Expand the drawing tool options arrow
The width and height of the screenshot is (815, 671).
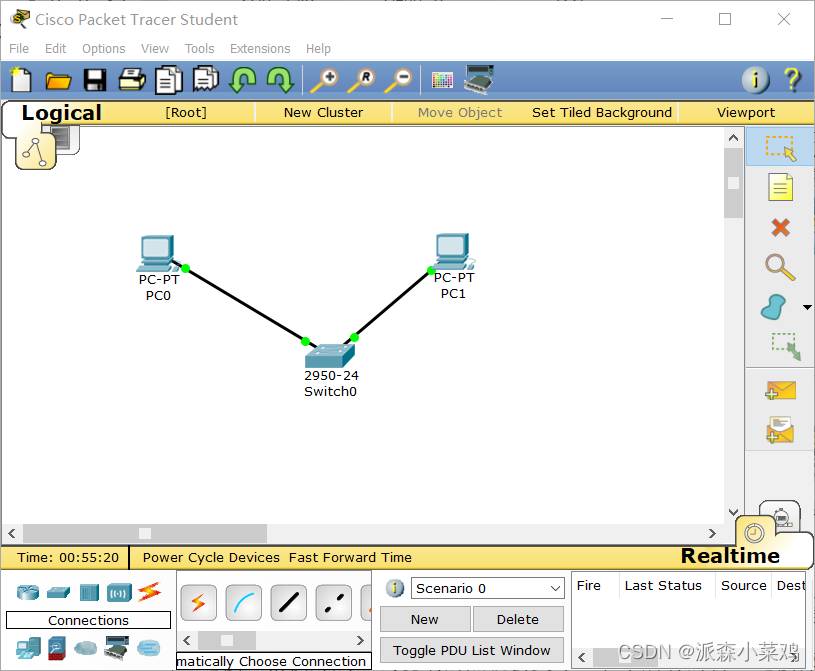807,307
